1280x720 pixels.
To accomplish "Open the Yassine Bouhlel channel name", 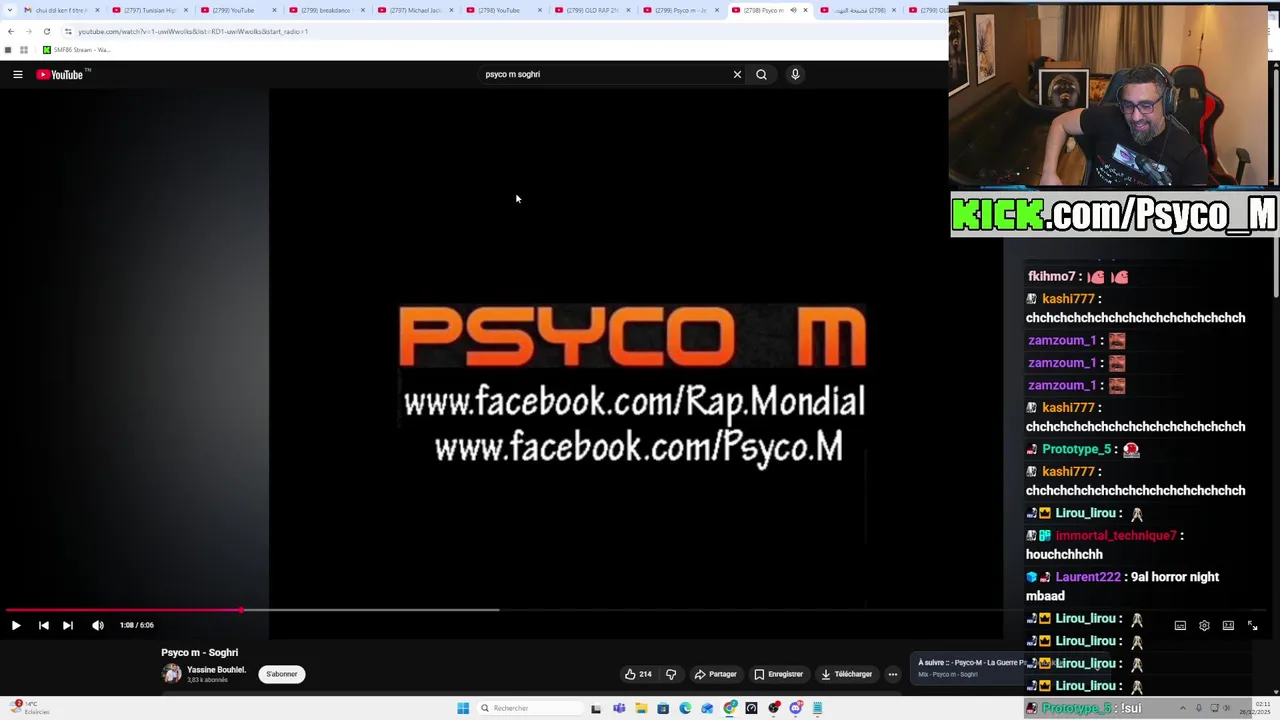I will [216, 670].
